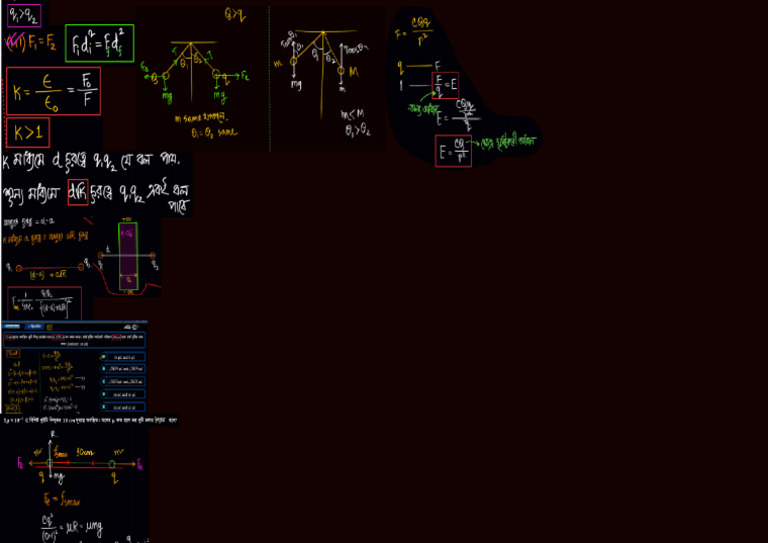Click the left pendulum mg label
This screenshot has height=543, width=768.
(x=167, y=97)
